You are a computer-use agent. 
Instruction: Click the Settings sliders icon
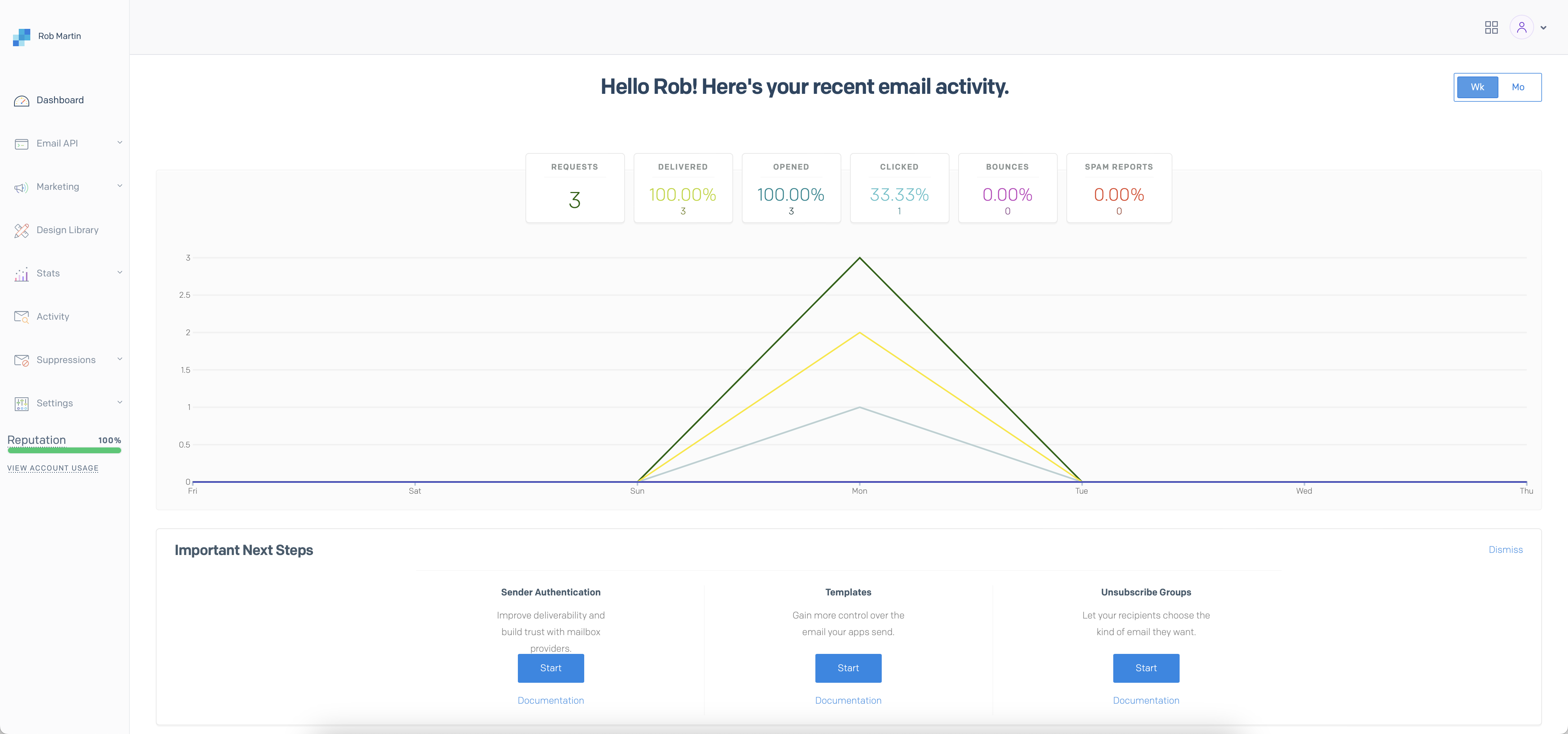click(21, 403)
